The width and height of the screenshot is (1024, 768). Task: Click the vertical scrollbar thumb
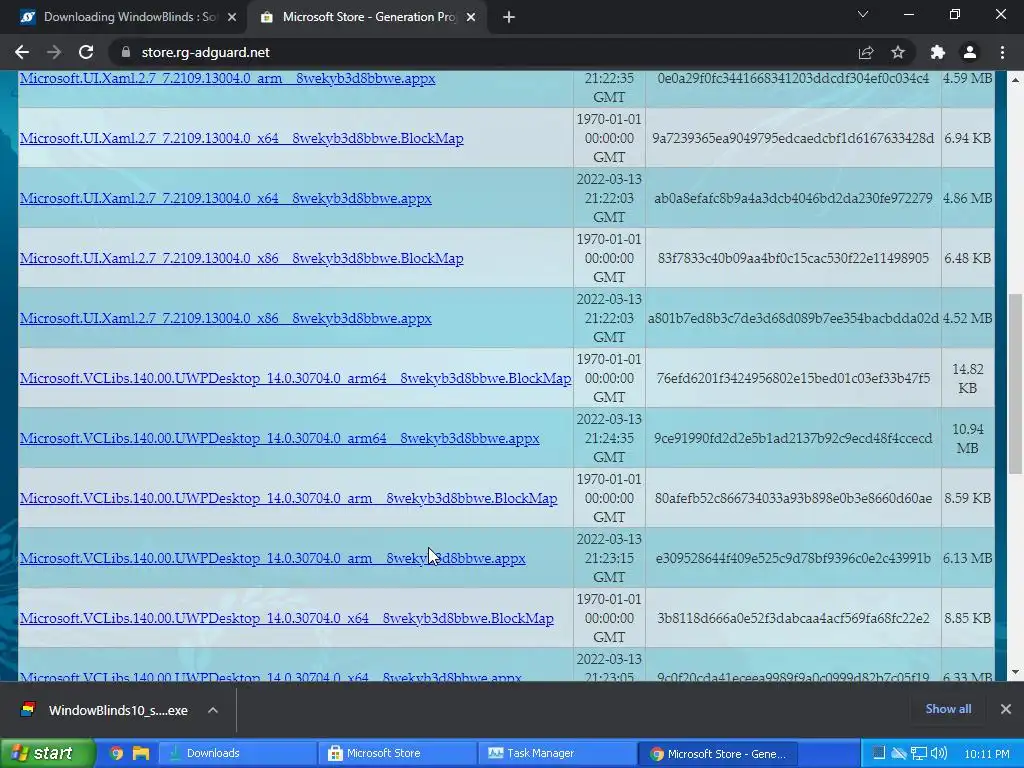pyautogui.click(x=1015, y=384)
